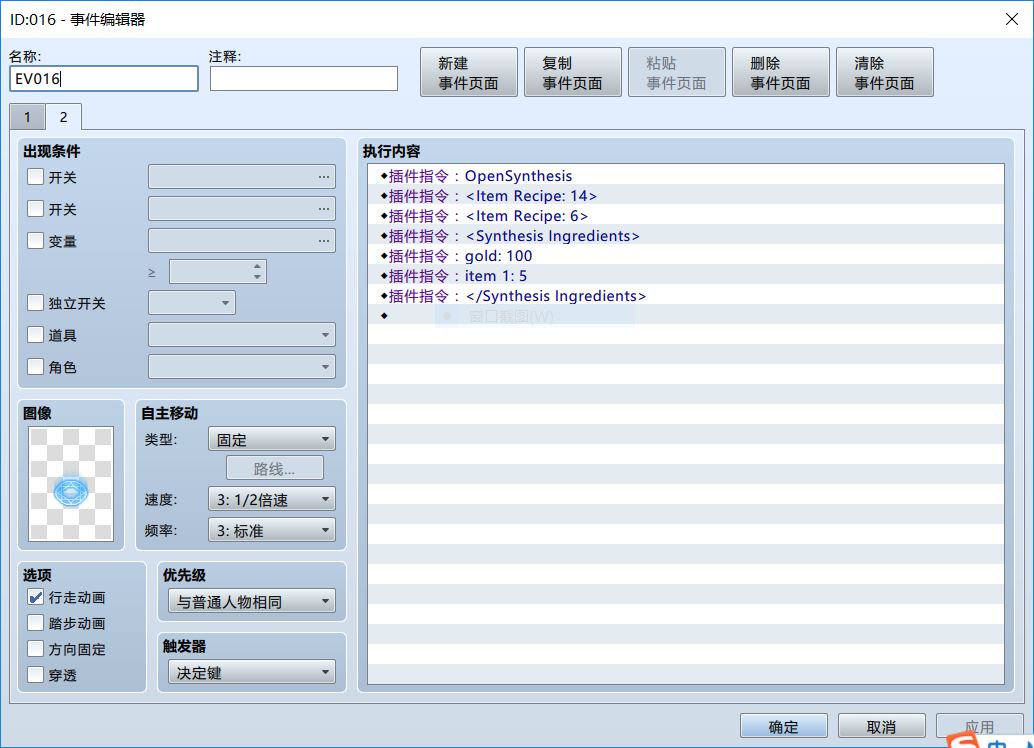This screenshot has width=1034, height=748.
Task: Click the 注释 note input field
Action: click(304, 79)
